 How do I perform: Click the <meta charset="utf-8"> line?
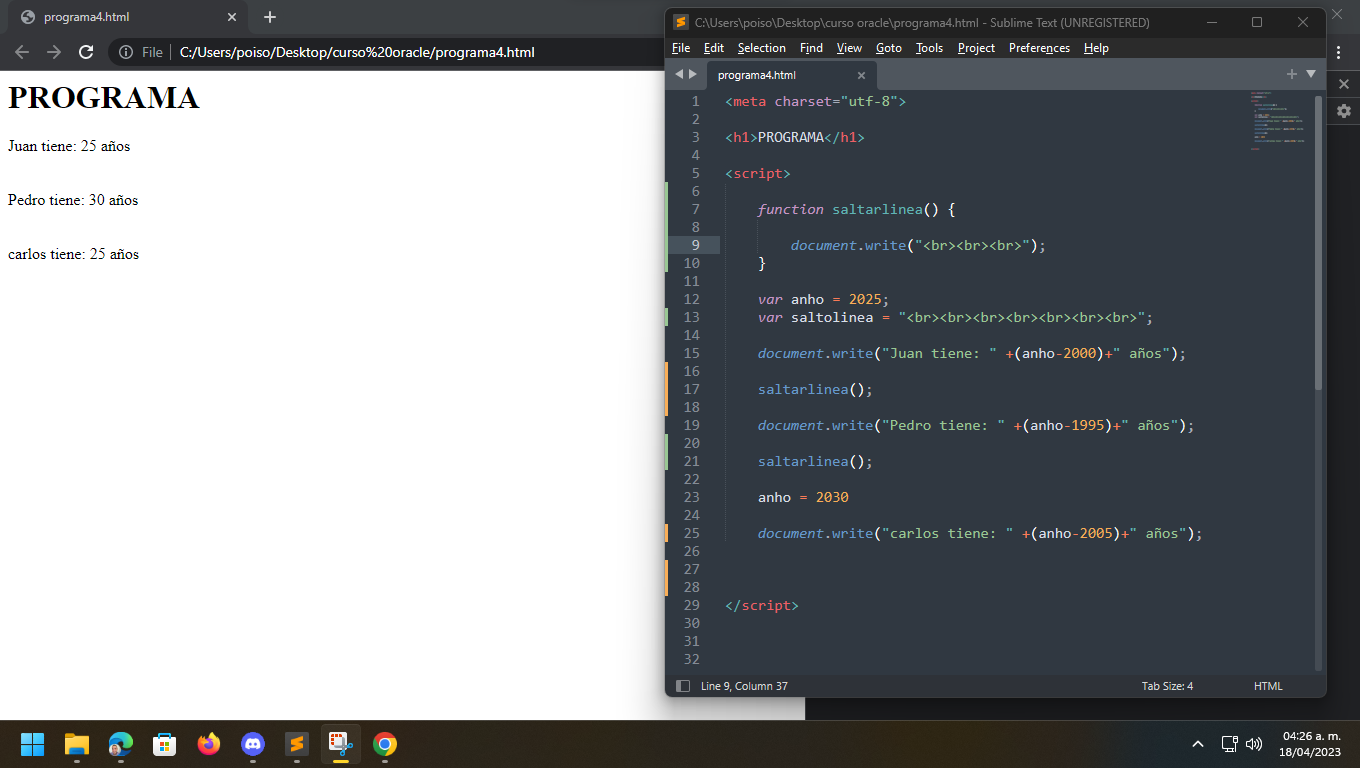[x=816, y=101]
